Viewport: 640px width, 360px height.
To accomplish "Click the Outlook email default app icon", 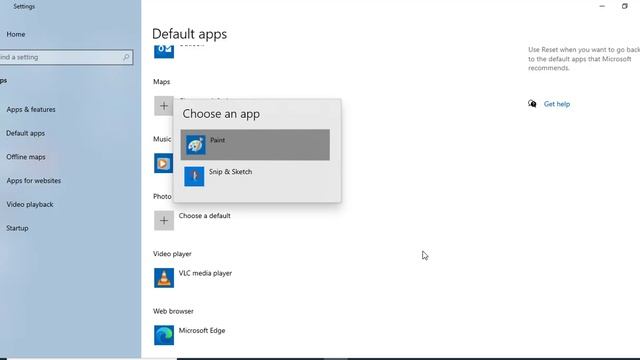I will 164,51.
